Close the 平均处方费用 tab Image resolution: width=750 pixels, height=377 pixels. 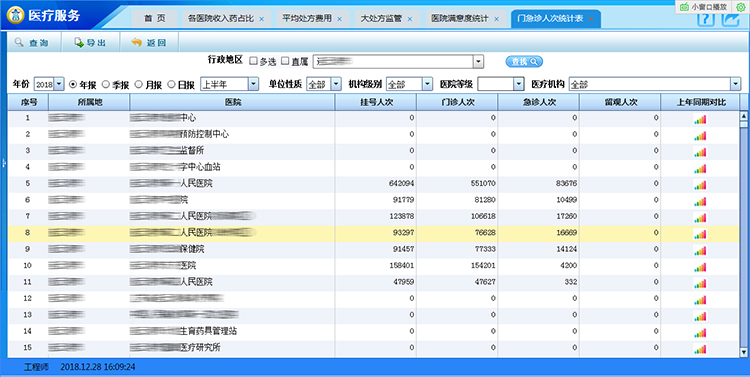339,19
